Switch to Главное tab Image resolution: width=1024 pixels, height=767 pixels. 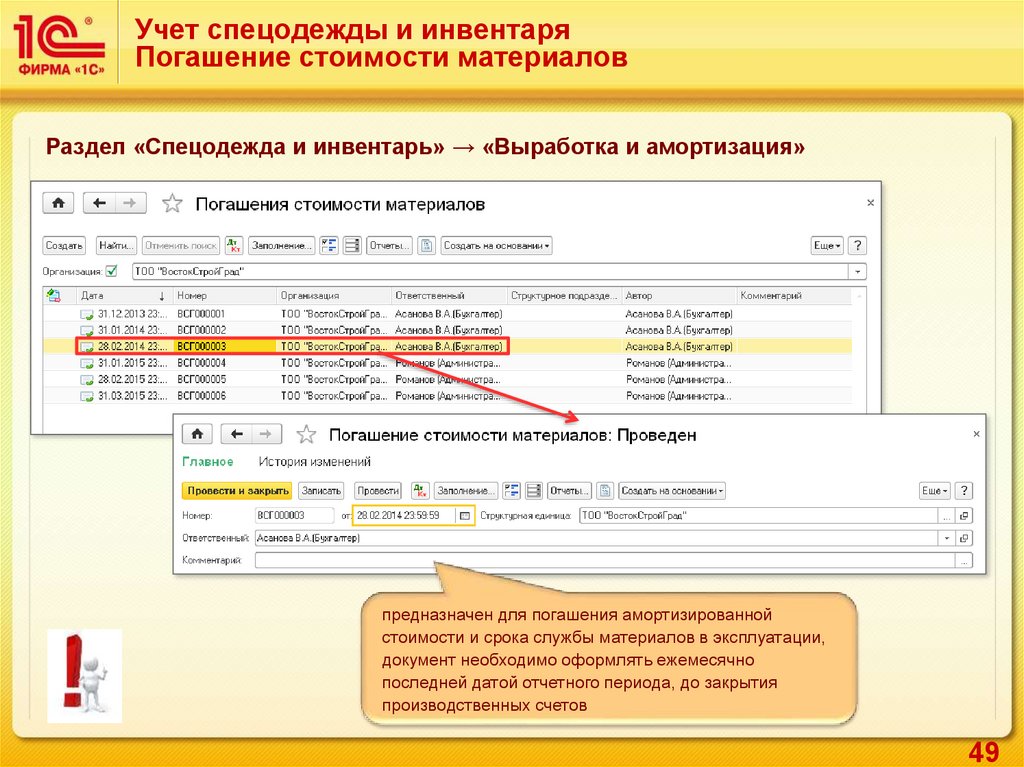(208, 462)
